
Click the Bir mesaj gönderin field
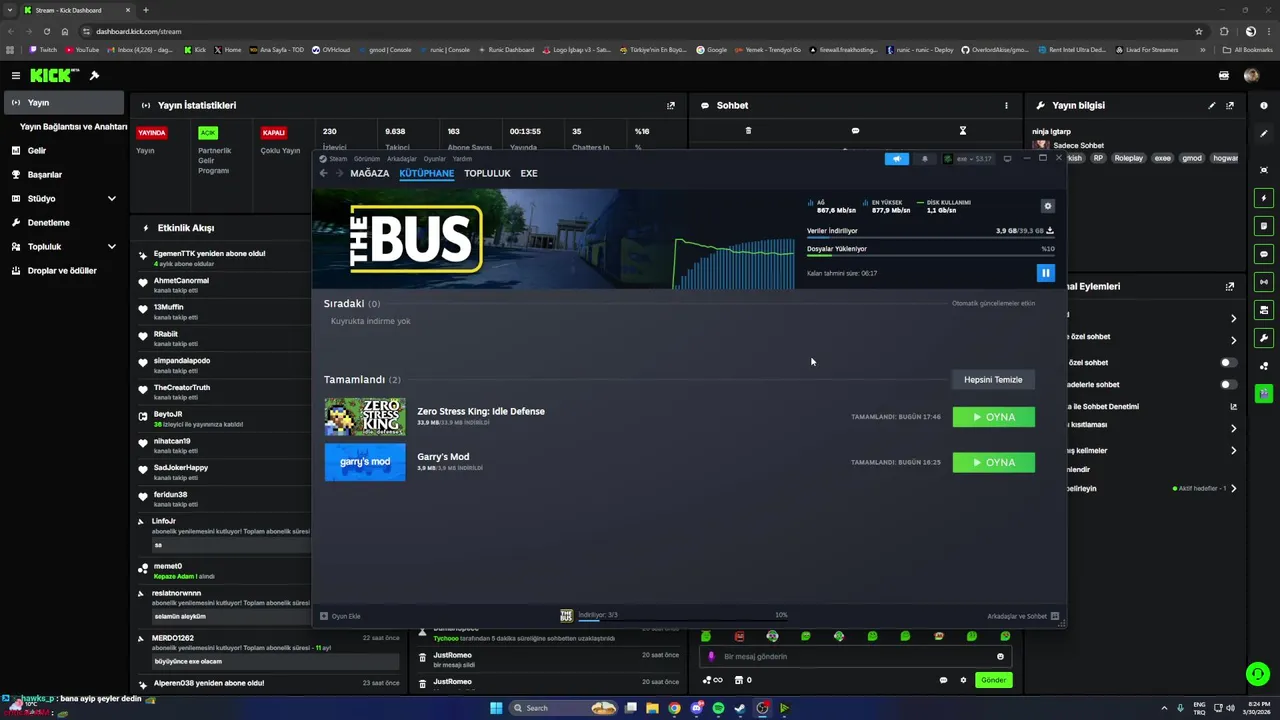coord(855,656)
